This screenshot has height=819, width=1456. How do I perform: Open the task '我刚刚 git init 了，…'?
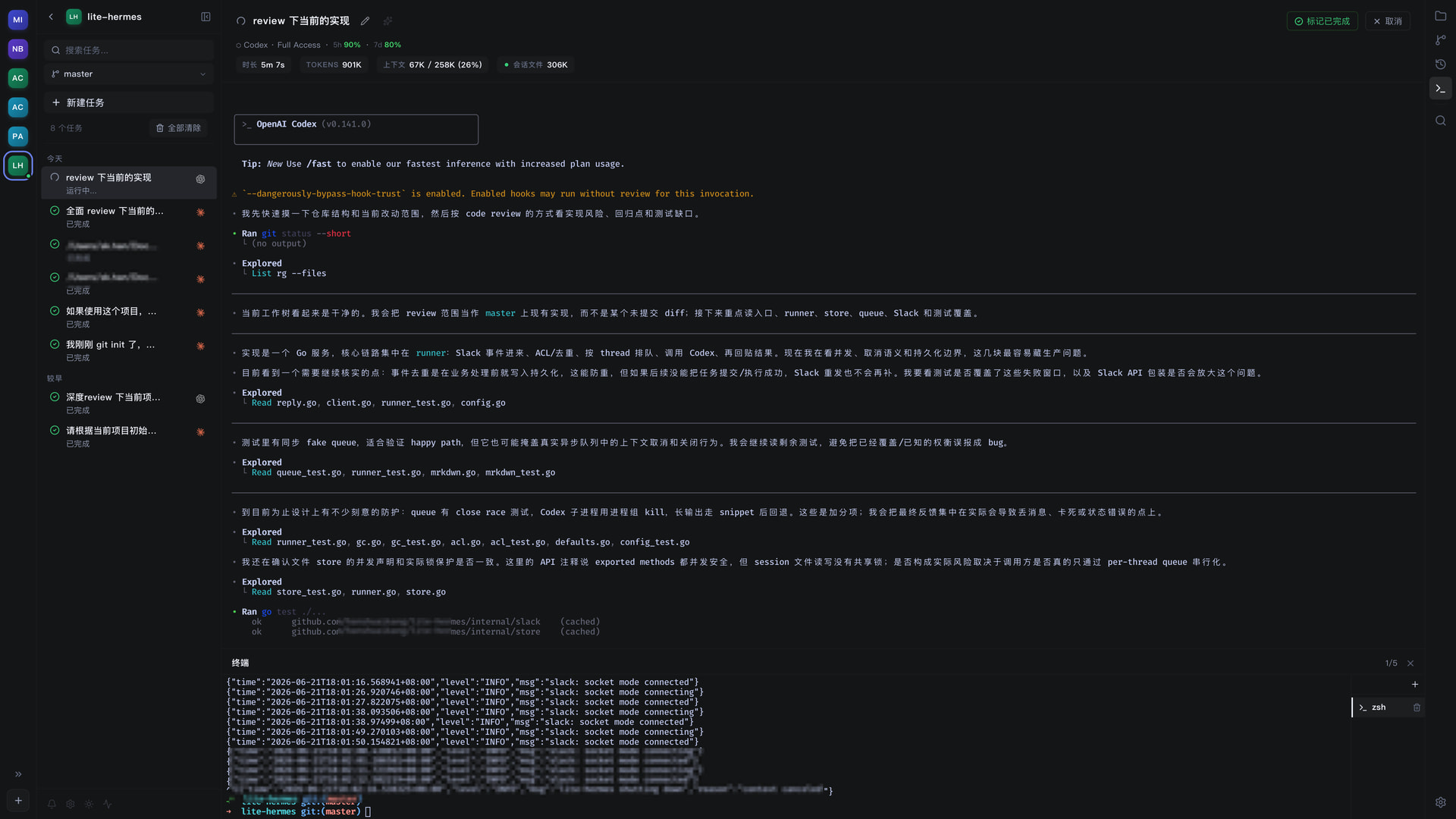[129, 350]
